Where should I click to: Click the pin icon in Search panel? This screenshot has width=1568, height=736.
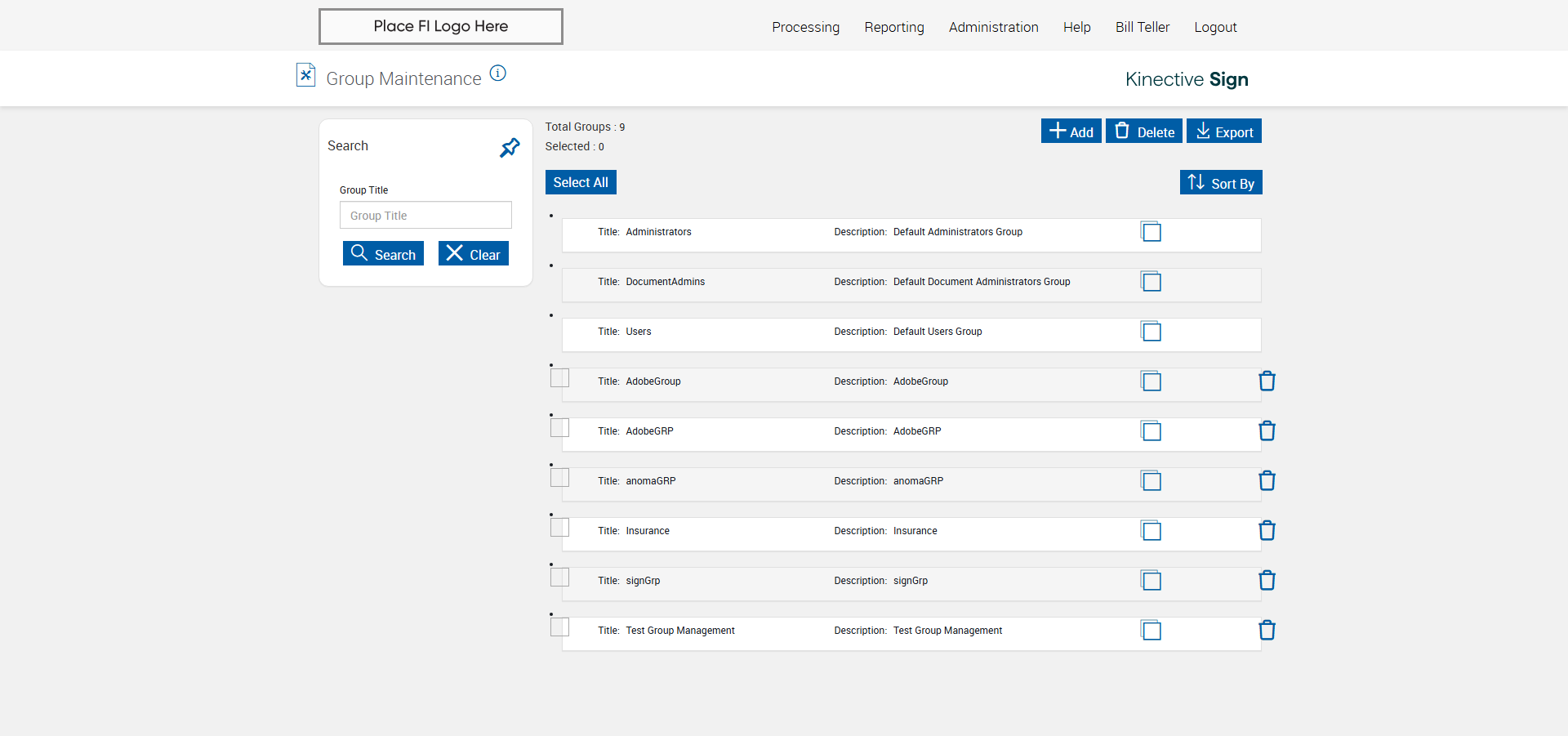(x=510, y=148)
